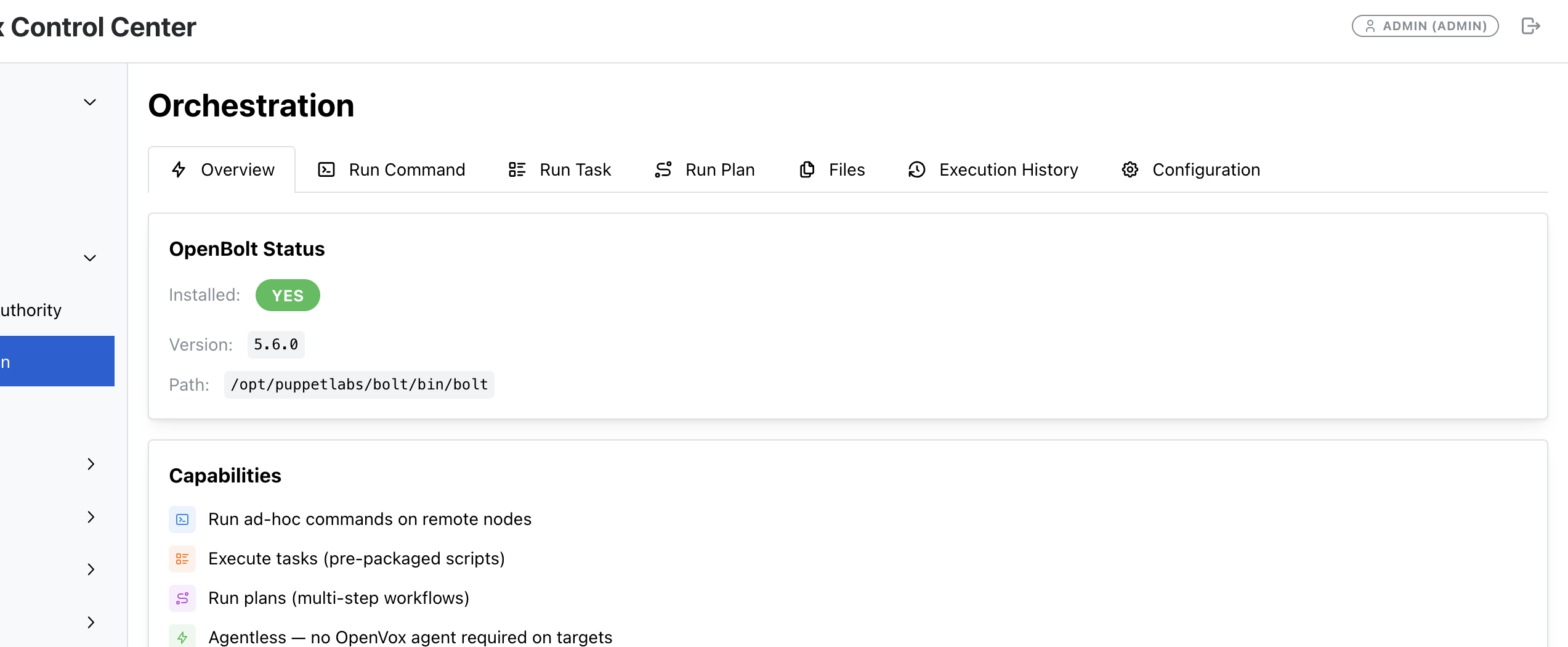Click the documents icon on the Files tab

807,169
